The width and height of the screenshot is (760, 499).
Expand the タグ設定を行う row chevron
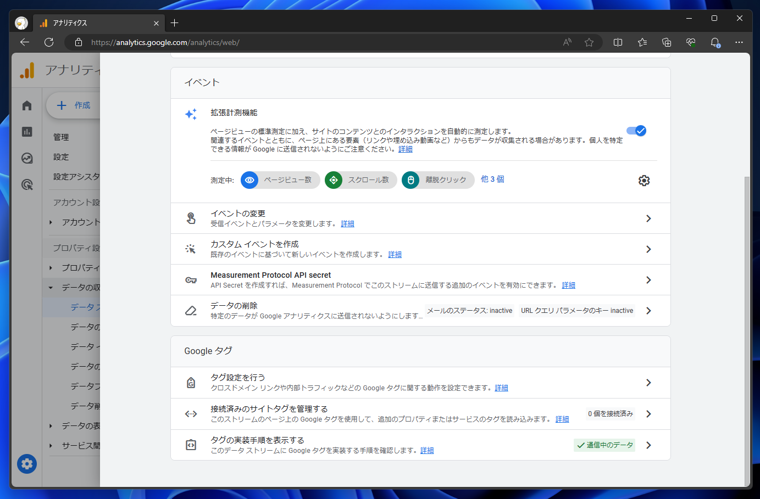pyautogui.click(x=649, y=383)
